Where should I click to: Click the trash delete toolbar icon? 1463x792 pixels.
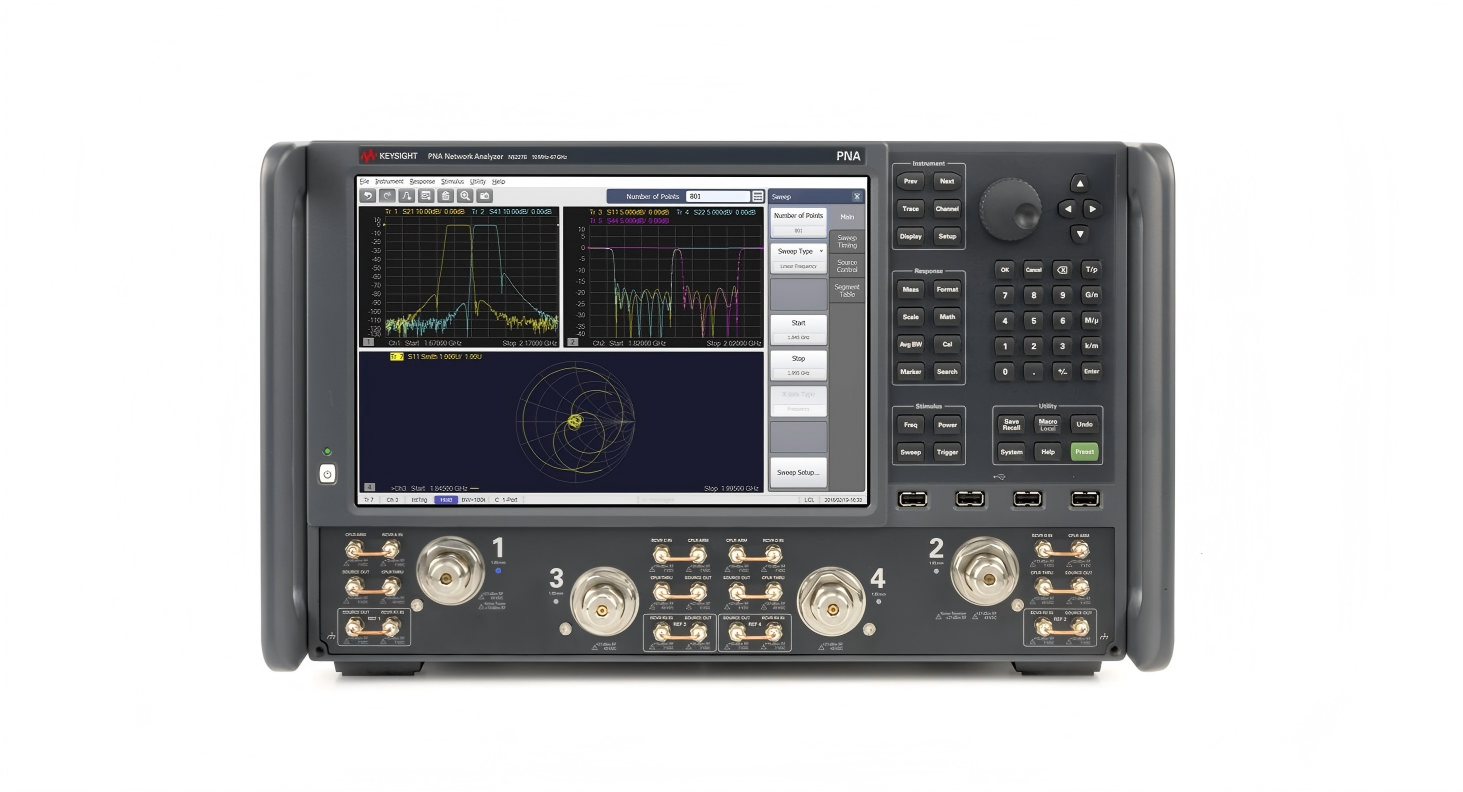pos(446,197)
